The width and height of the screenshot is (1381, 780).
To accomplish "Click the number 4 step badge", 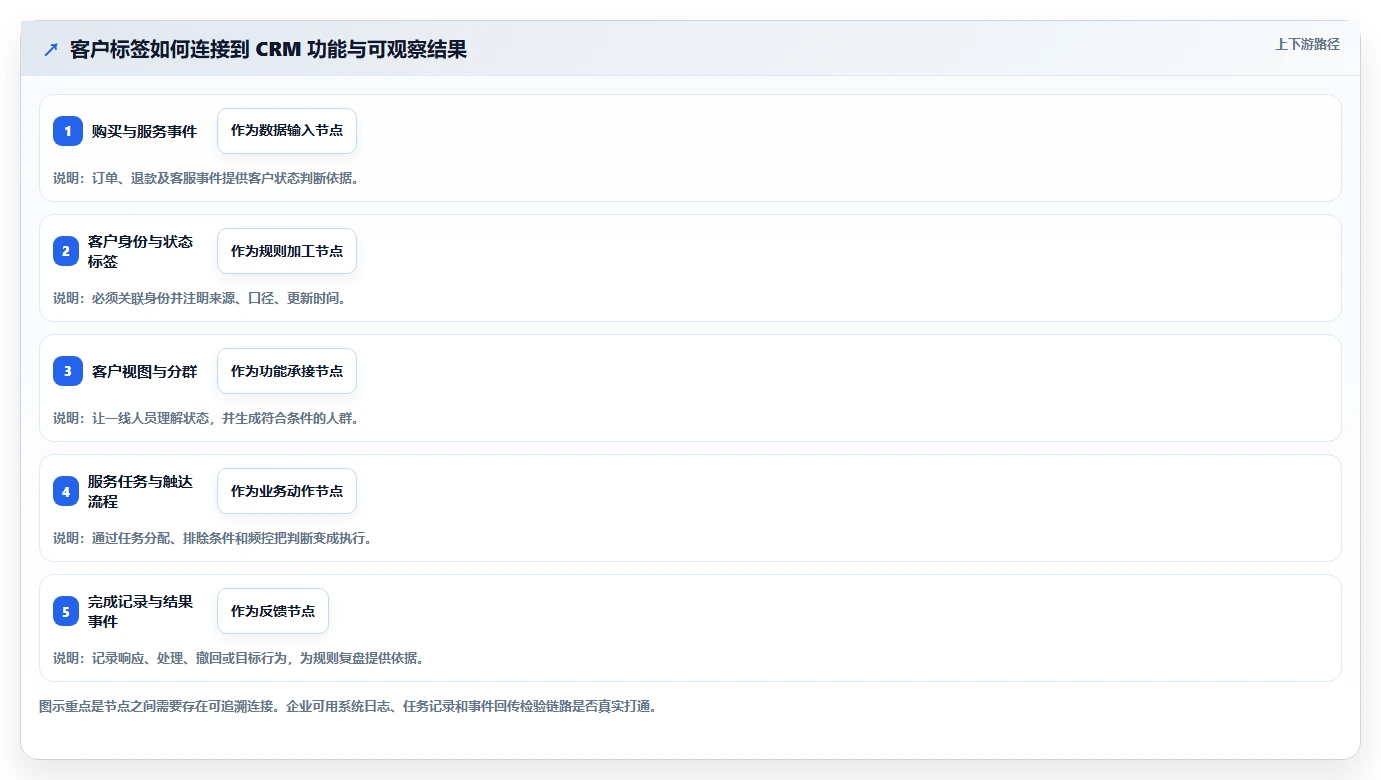I will (67, 491).
